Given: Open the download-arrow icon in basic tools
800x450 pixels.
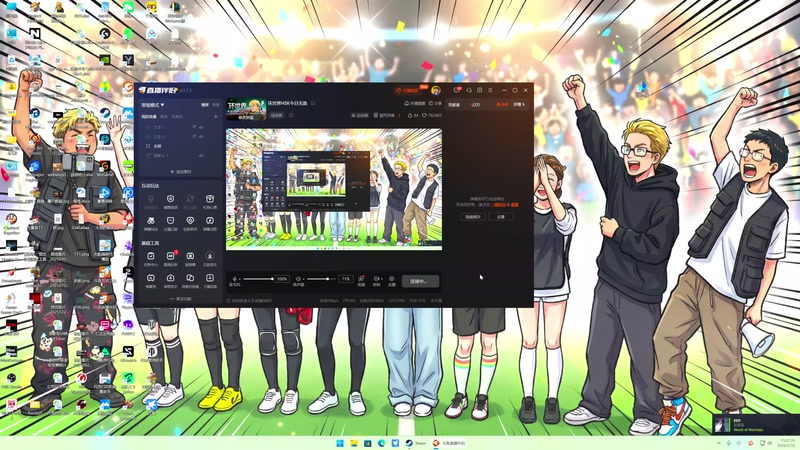Looking at the screenshot, I should 210,278.
